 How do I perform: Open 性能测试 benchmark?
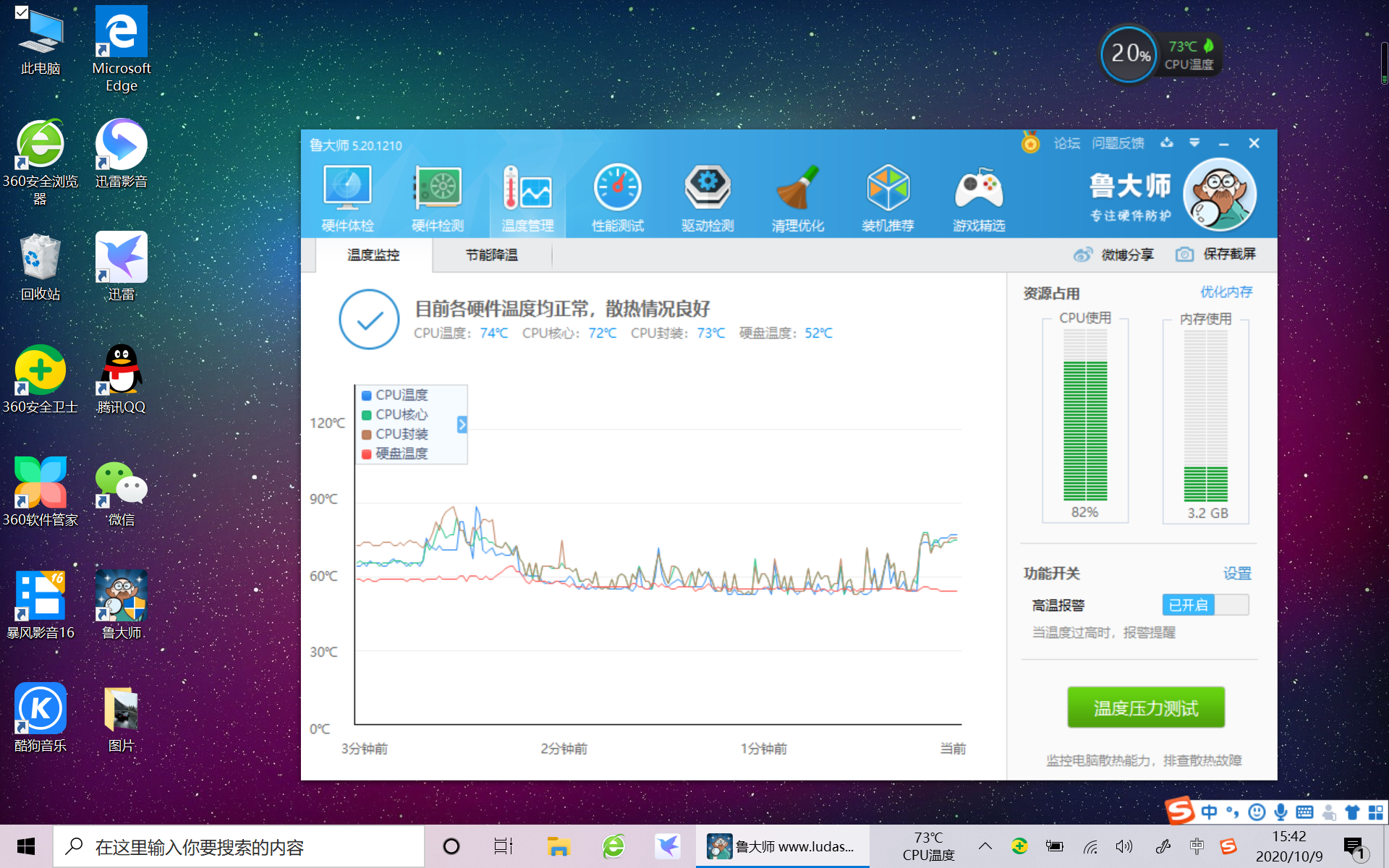(x=617, y=195)
